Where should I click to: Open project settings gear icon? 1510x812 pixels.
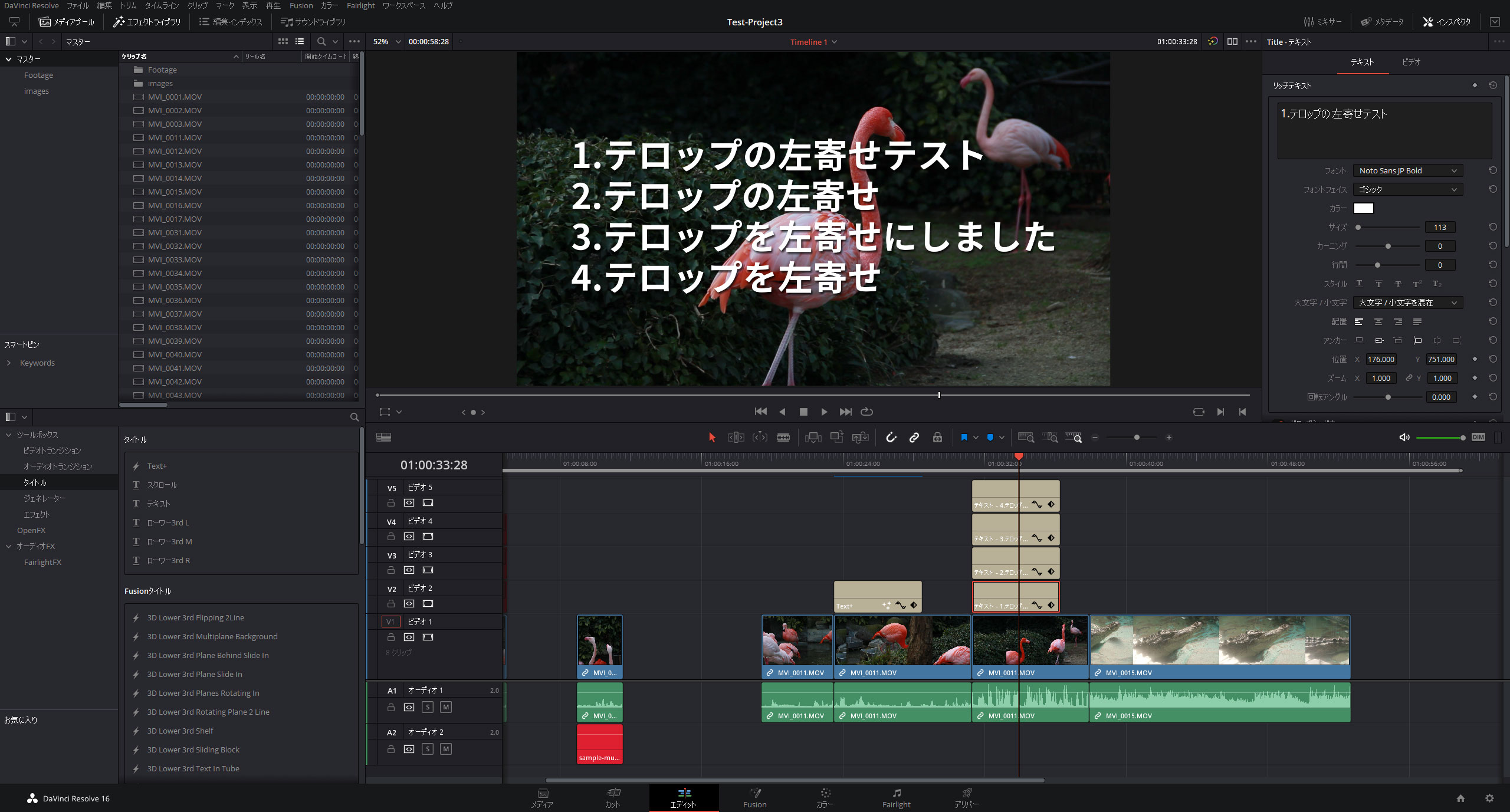[1489, 798]
